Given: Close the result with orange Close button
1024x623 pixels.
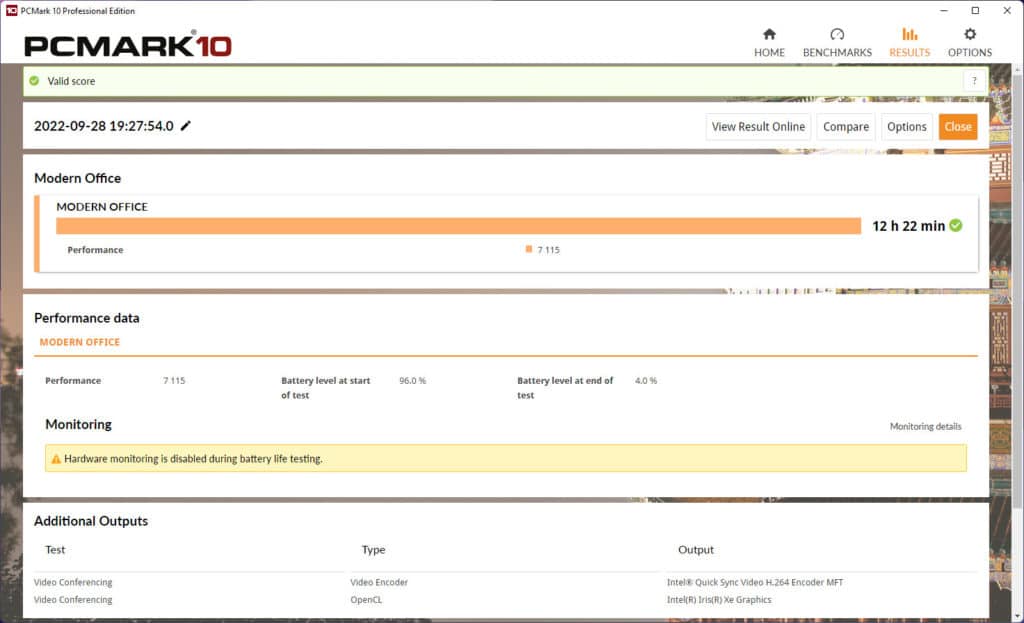Looking at the screenshot, I should [957, 127].
